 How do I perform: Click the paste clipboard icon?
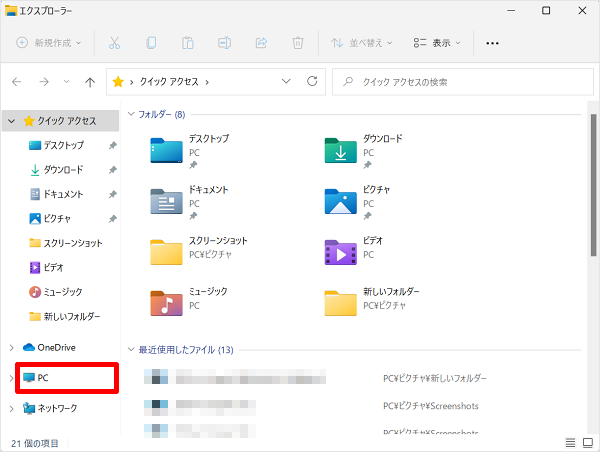[x=187, y=43]
